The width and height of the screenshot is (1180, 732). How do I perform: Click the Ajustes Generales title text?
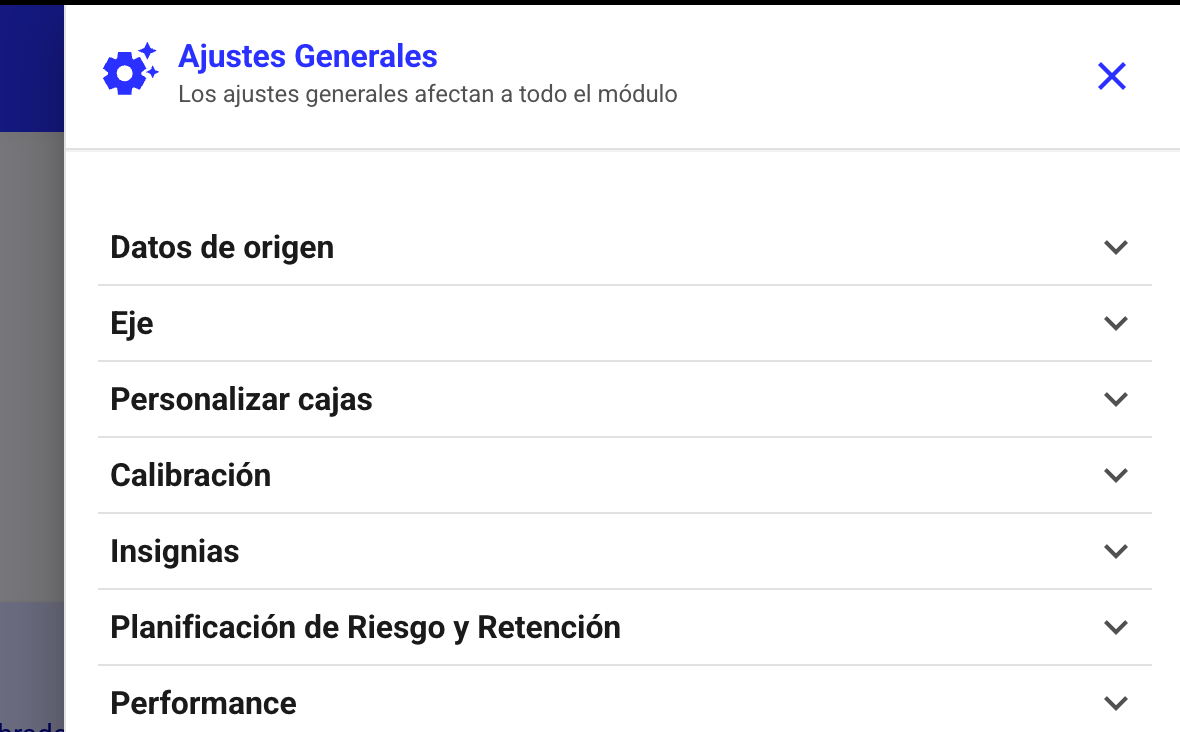click(x=307, y=56)
